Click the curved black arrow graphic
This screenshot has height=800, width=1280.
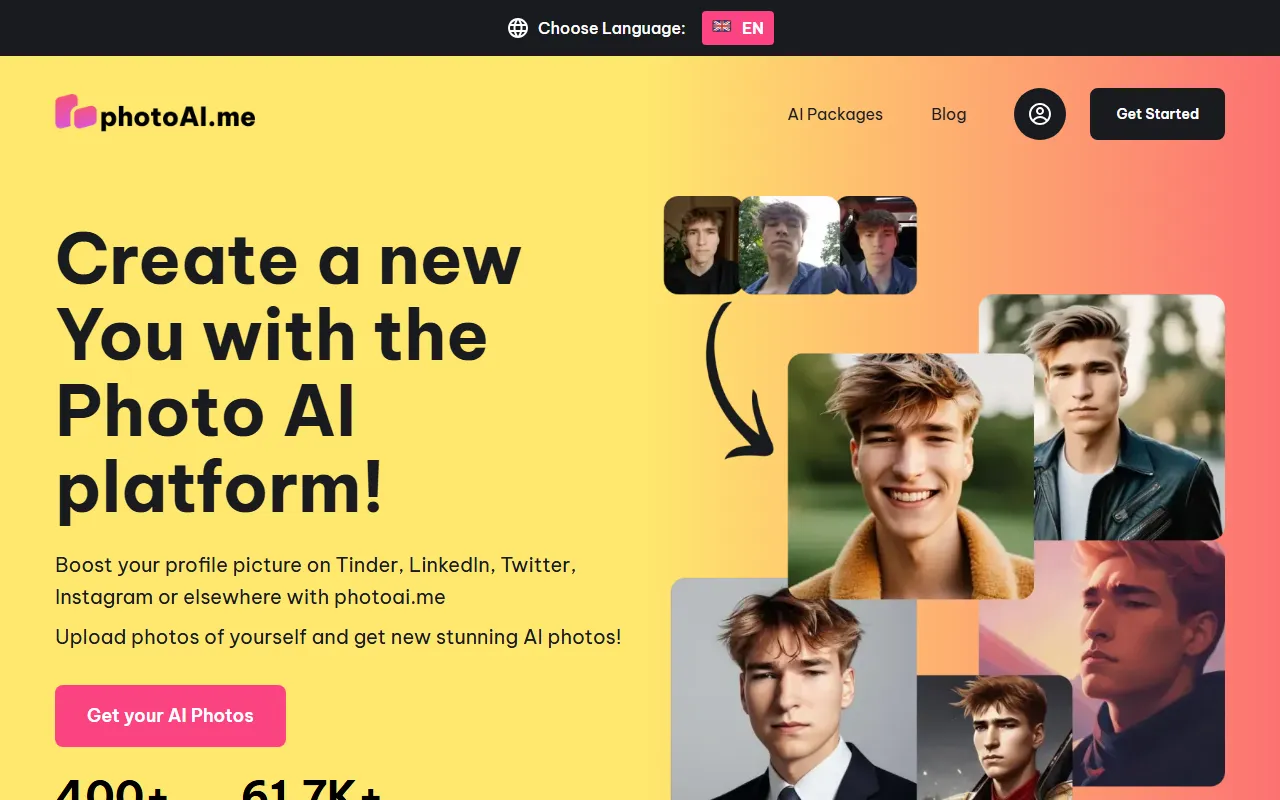(x=738, y=381)
